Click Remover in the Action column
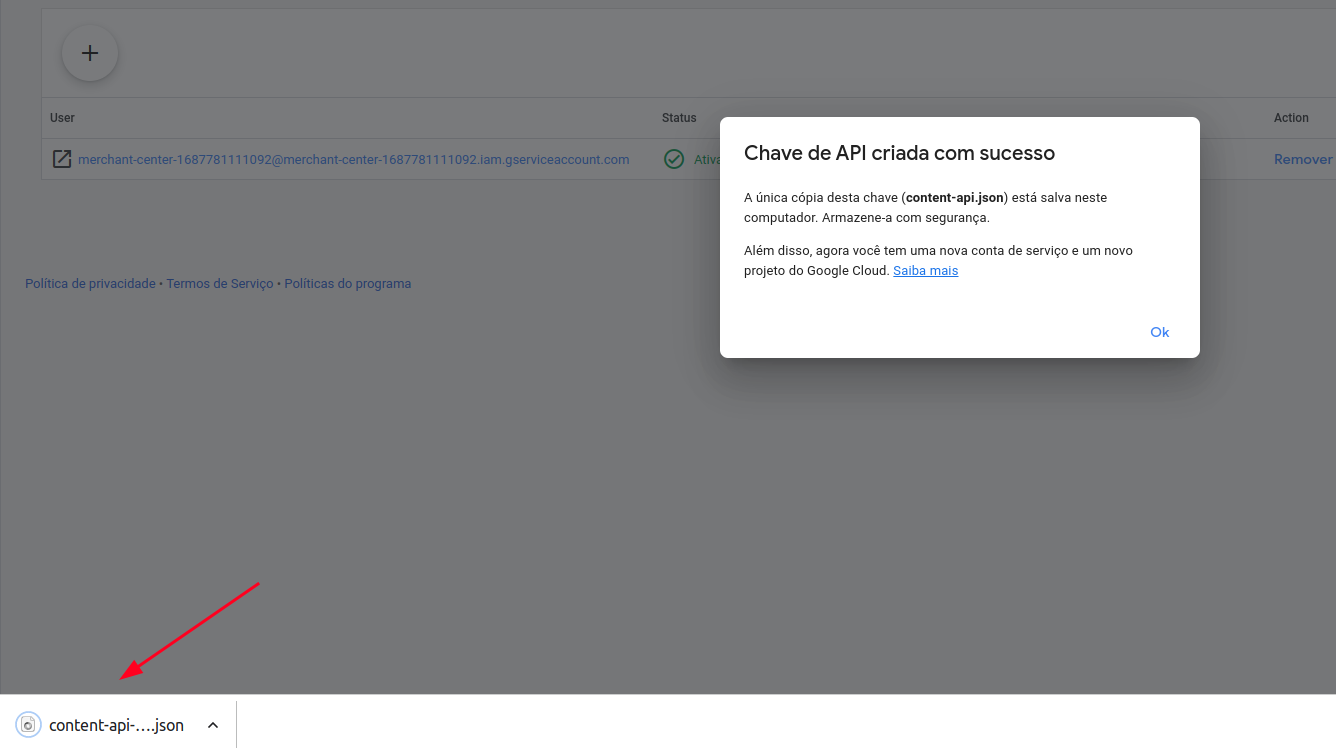 click(1303, 159)
